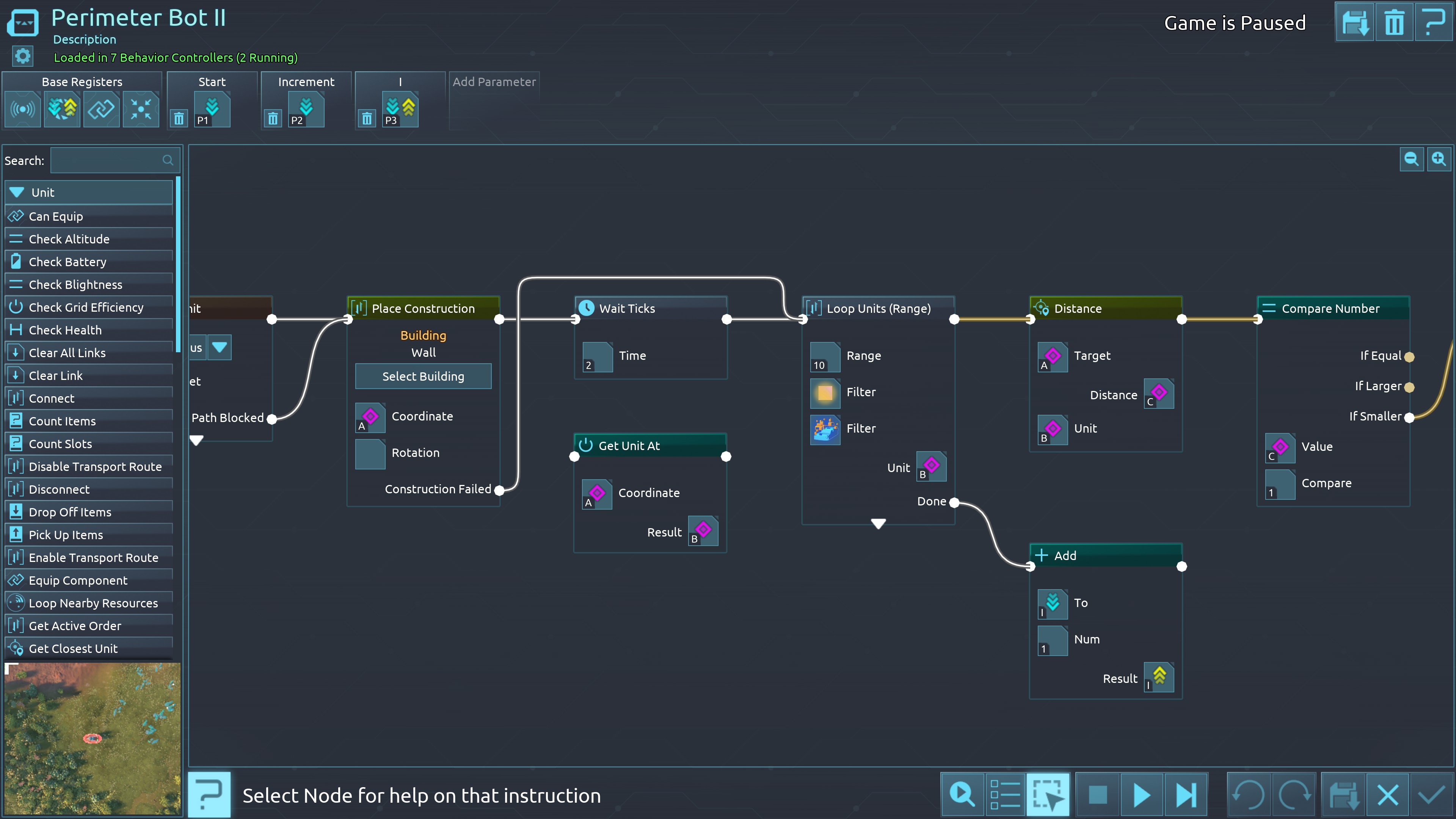Click the zoom out magnifier icon

1411,159
